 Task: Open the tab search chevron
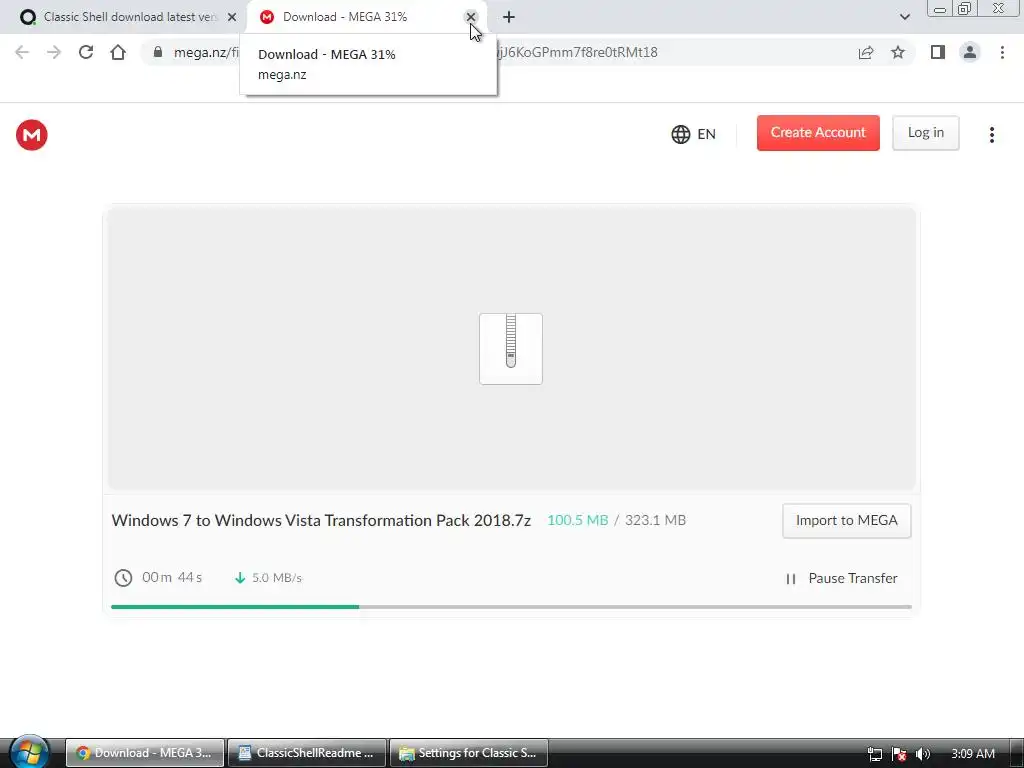pyautogui.click(x=904, y=17)
